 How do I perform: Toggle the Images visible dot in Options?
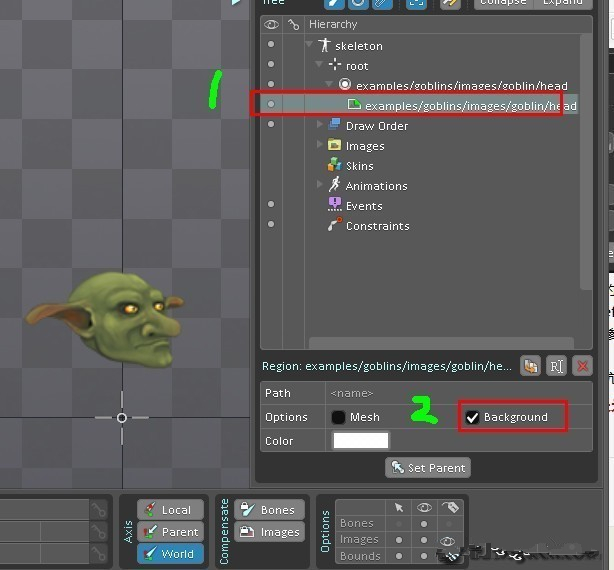point(424,540)
